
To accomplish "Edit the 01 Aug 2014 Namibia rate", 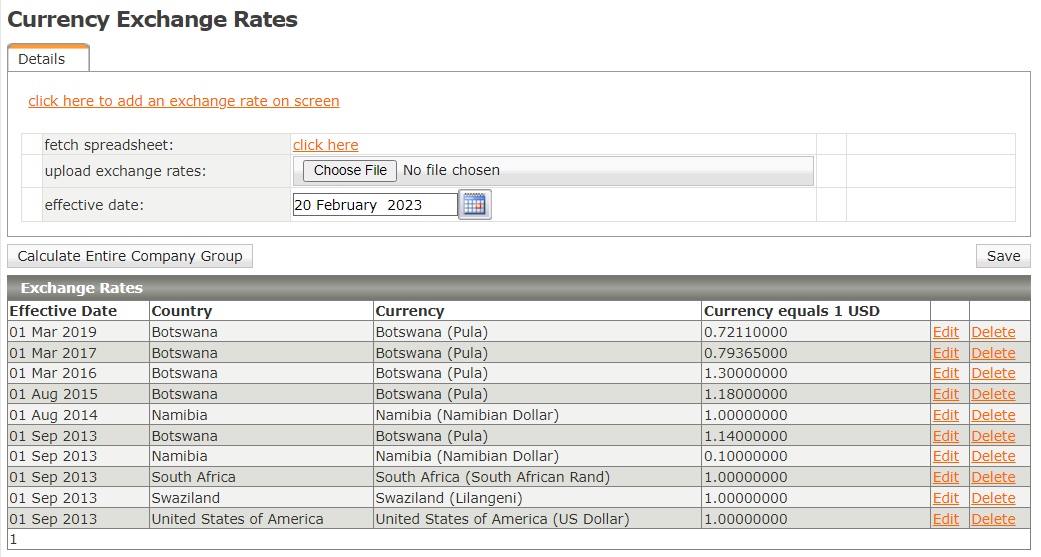I will [x=945, y=415].
